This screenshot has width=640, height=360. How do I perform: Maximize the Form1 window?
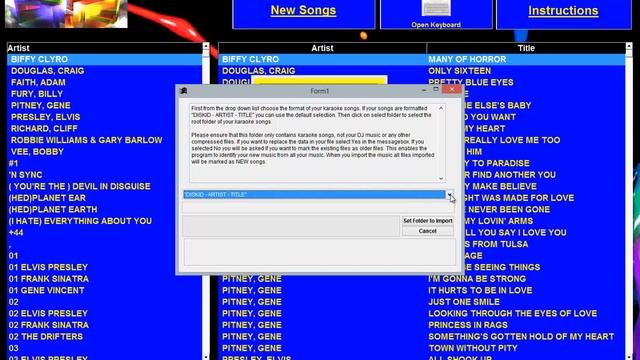click(436, 89)
